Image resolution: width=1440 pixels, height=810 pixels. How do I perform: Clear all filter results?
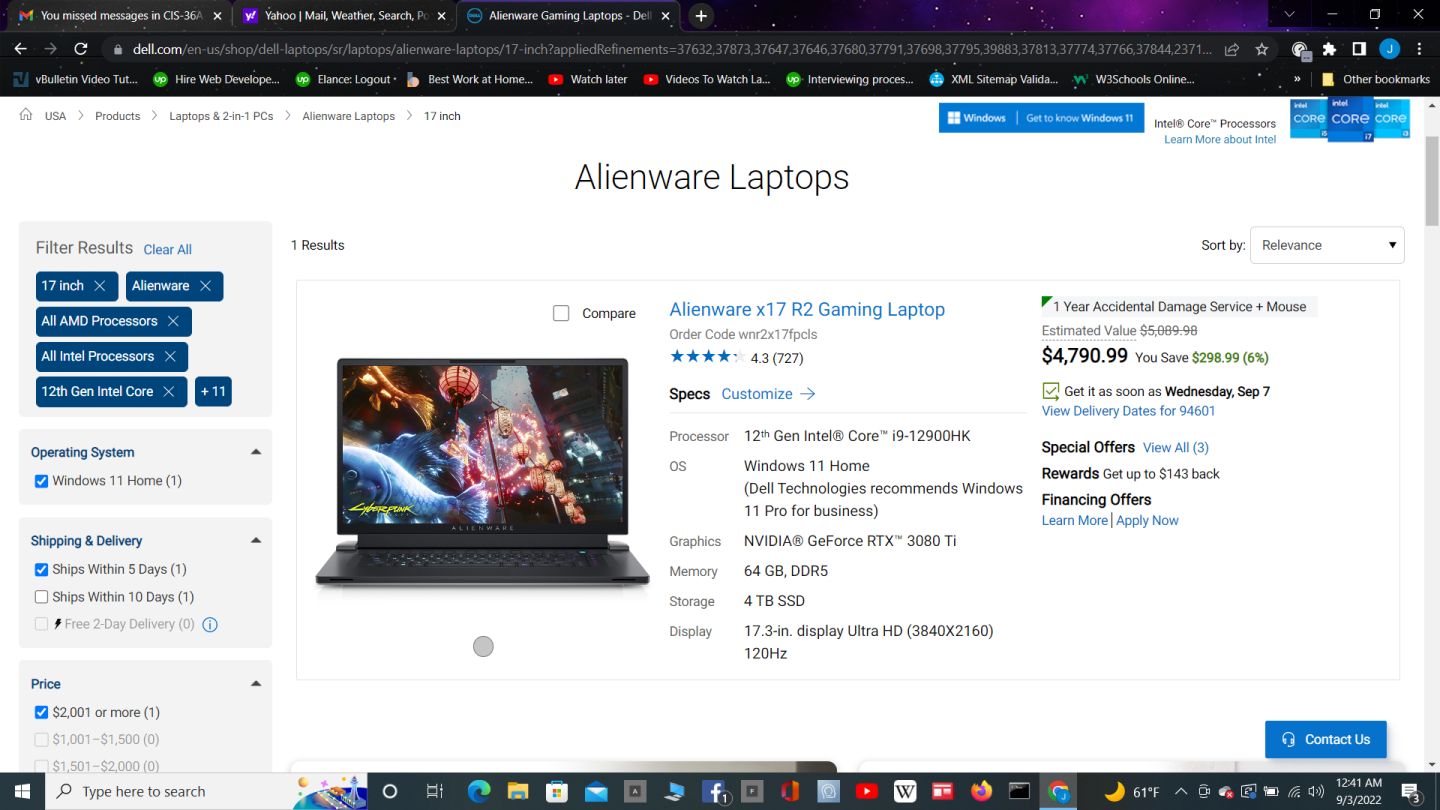167,249
